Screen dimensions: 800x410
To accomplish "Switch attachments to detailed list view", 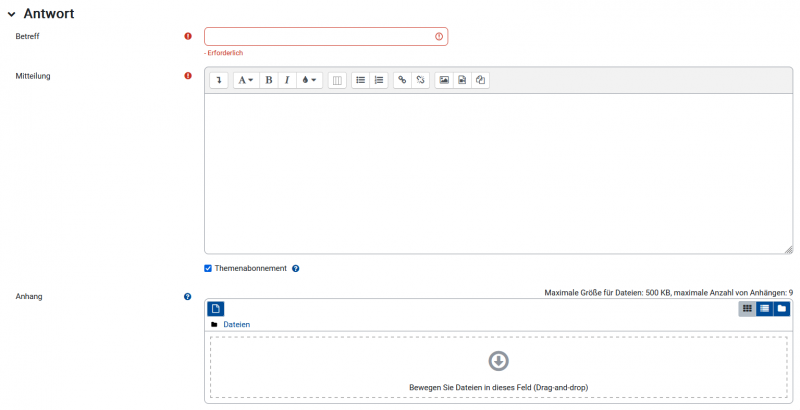I will [x=764, y=309].
